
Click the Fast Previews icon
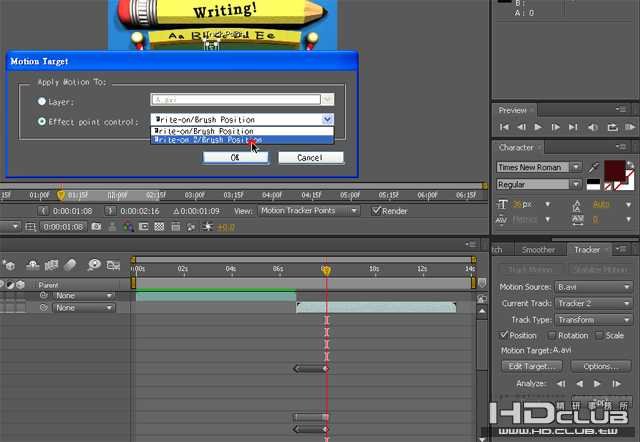pos(191,227)
